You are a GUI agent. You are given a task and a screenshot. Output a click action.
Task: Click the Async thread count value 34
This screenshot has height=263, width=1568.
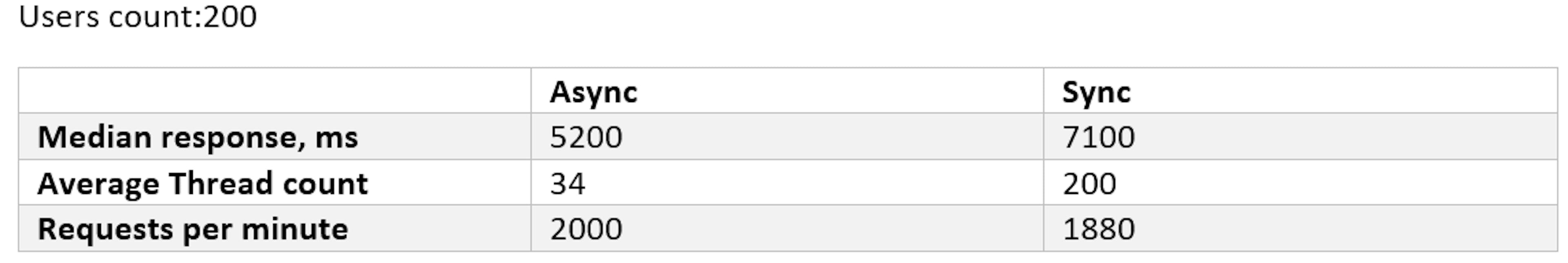point(567,183)
